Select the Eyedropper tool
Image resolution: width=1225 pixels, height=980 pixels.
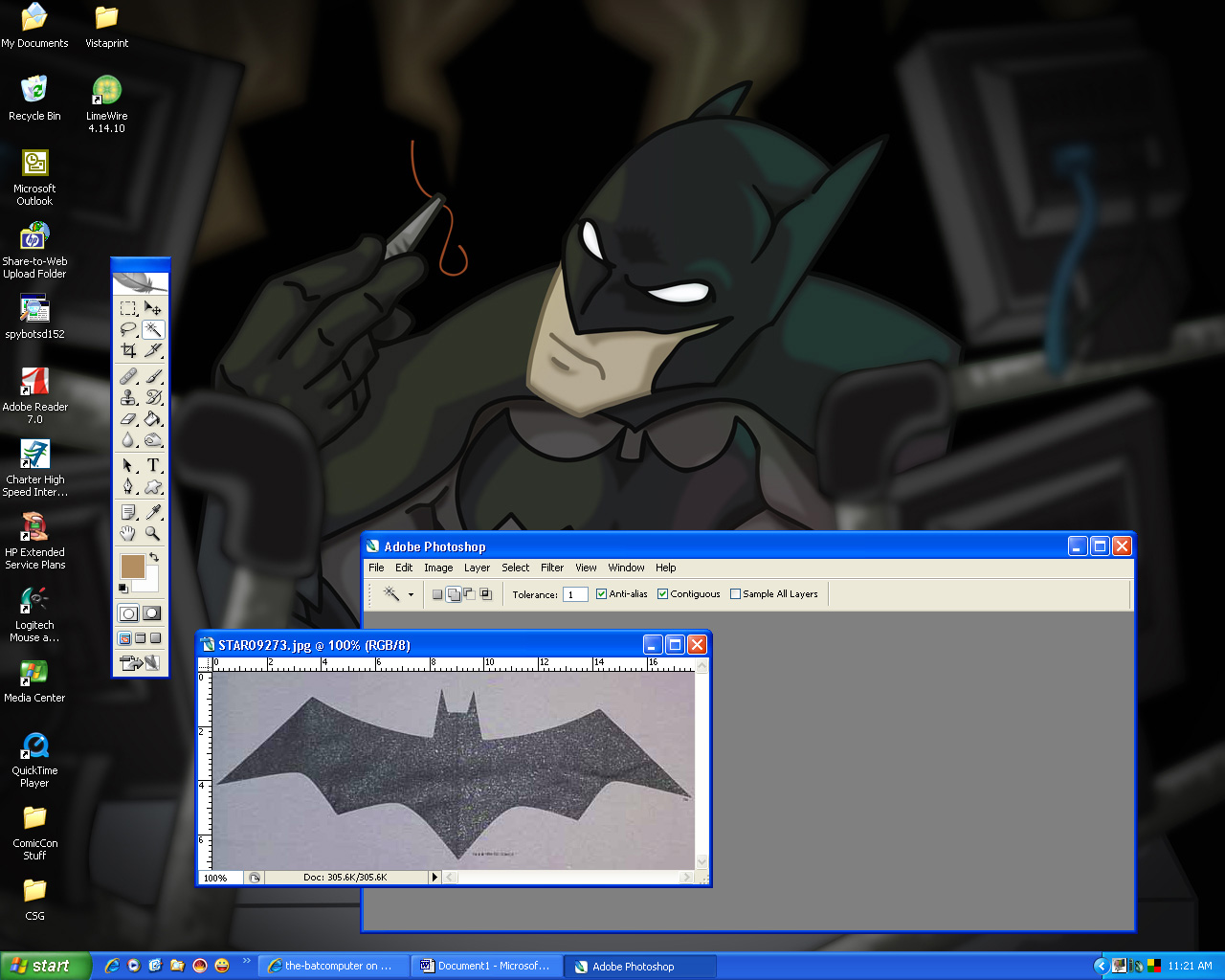pos(153,512)
